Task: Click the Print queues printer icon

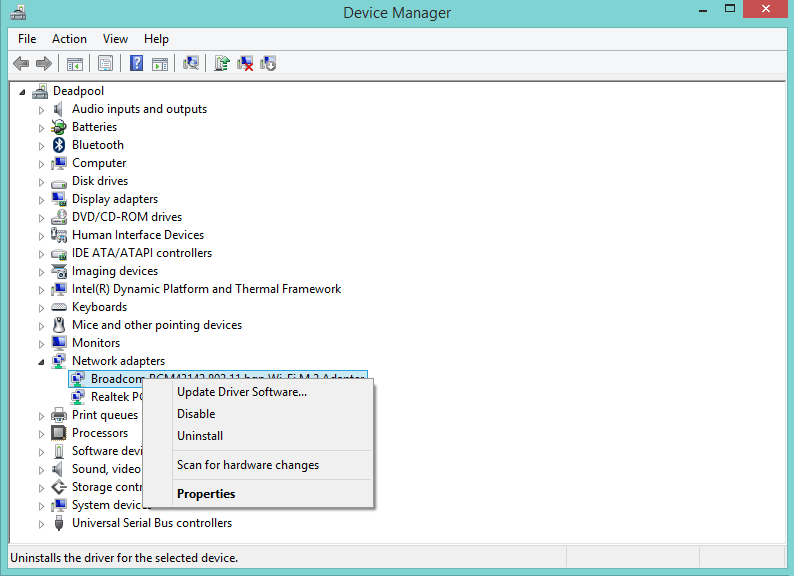Action: pos(59,415)
